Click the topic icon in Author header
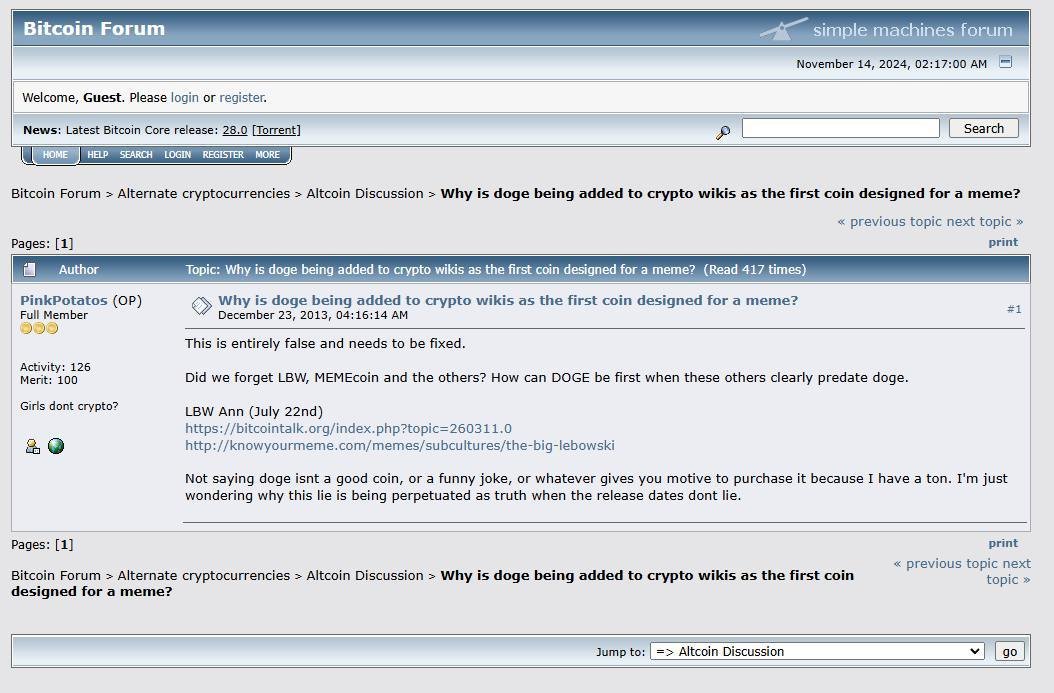The height and width of the screenshot is (693, 1054). (x=30, y=270)
